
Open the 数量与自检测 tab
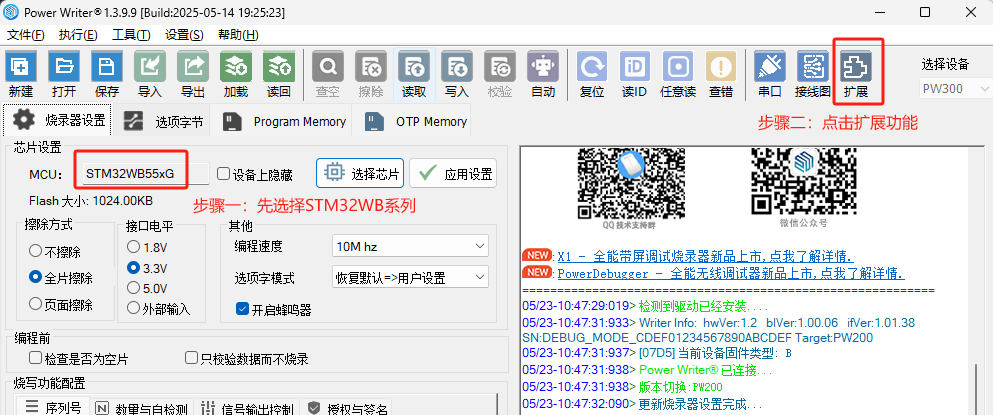pyautogui.click(x=142, y=407)
